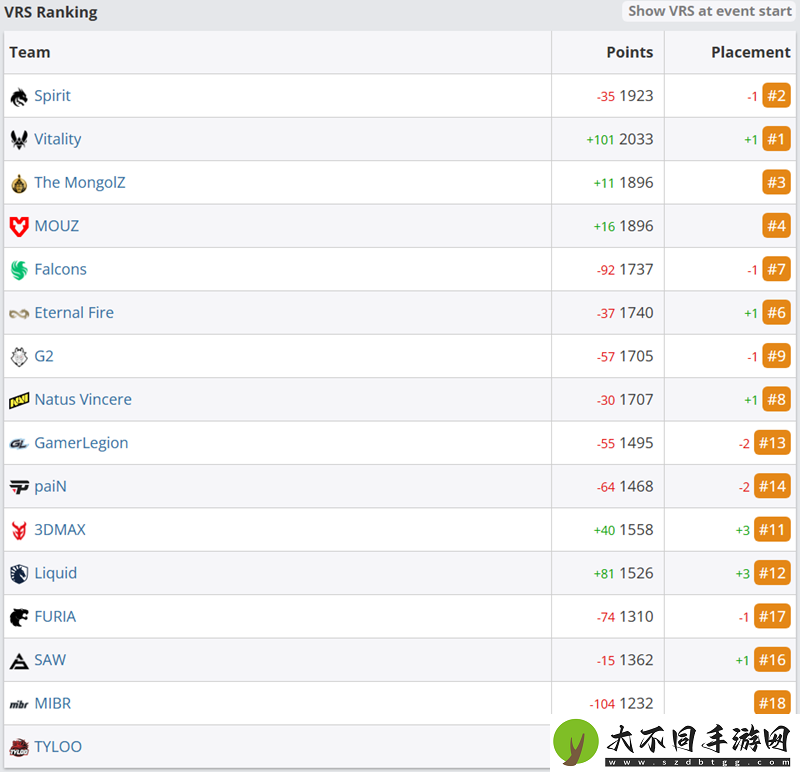Click the Falcons green logo icon
The height and width of the screenshot is (772, 800).
(x=19, y=270)
